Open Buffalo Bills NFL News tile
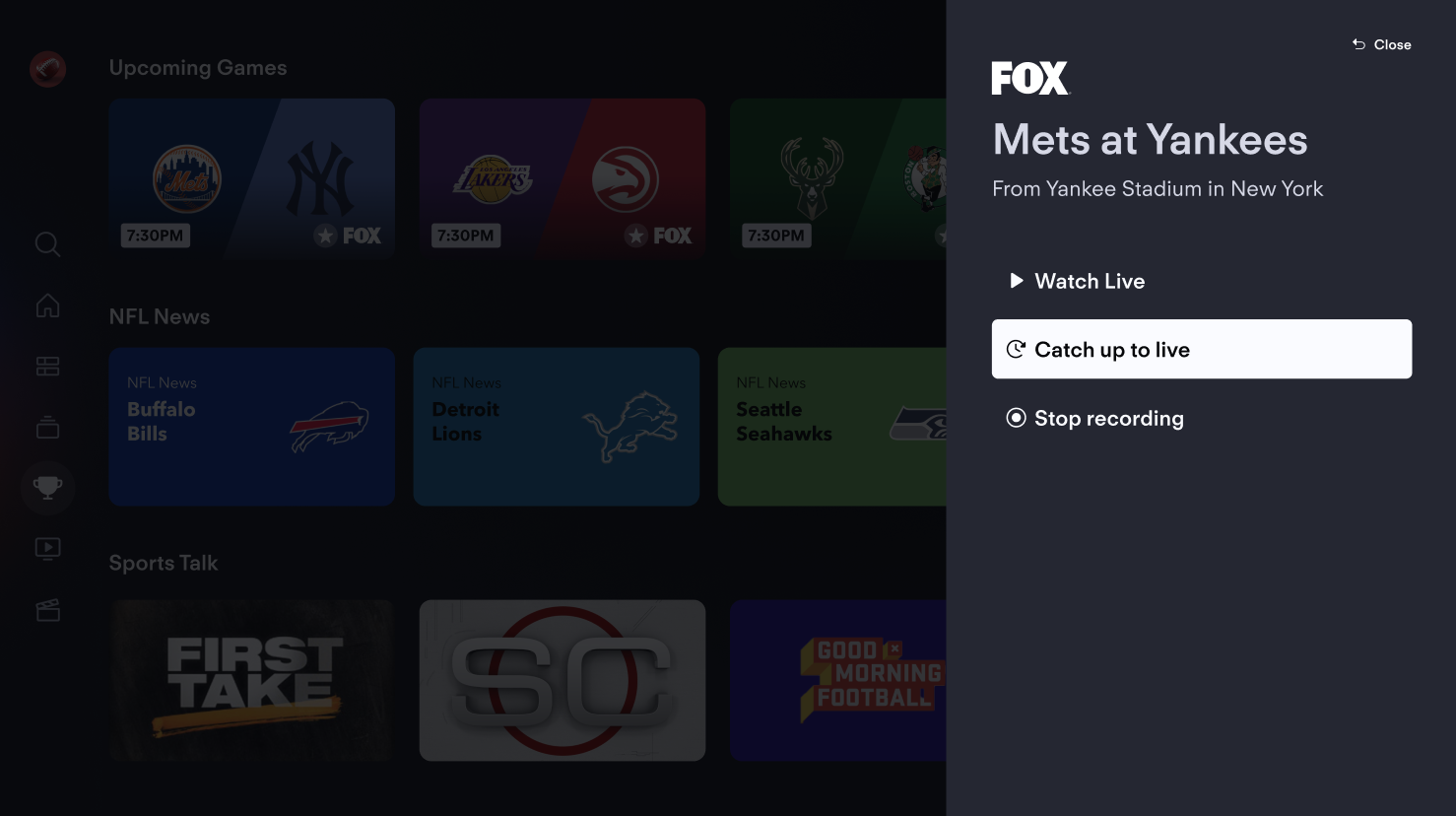The image size is (1456, 816). point(252,427)
